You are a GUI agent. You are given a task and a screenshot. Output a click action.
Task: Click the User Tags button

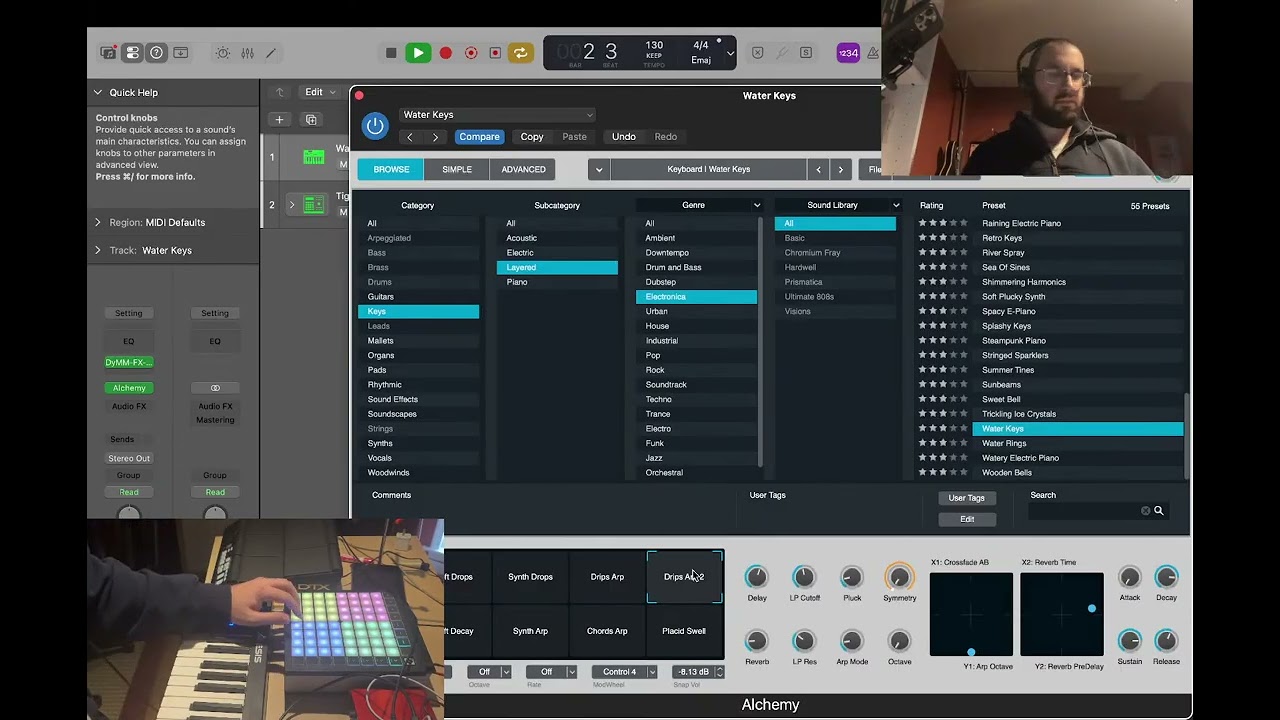(x=967, y=498)
